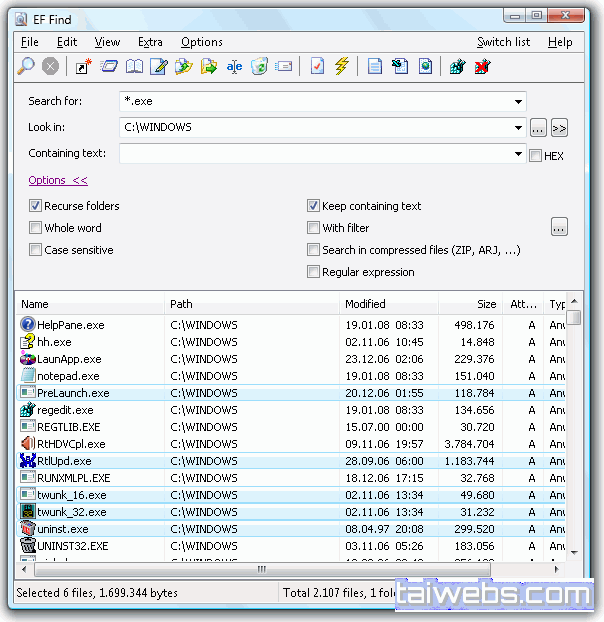Image resolution: width=604 pixels, height=622 pixels.
Task: Click the grey Stop search icon
Action: (50, 67)
